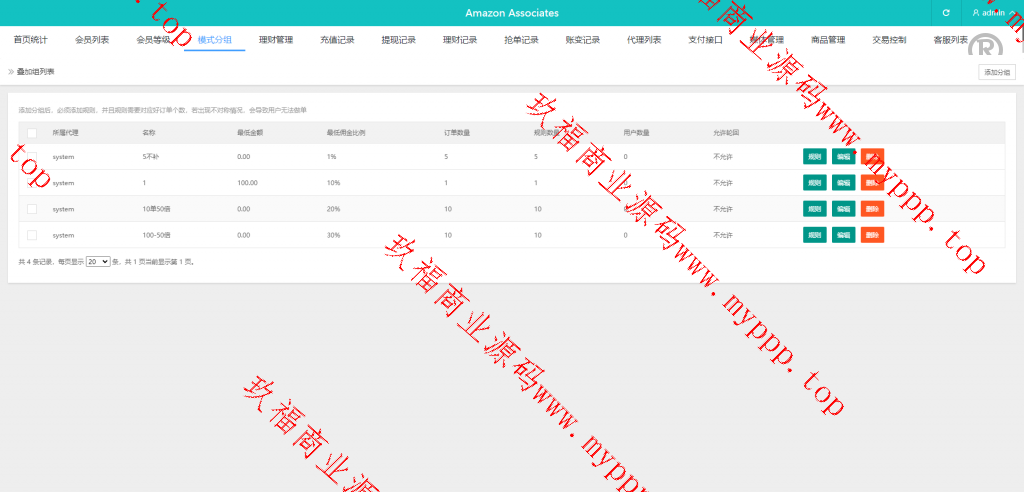The height and width of the screenshot is (492, 1024).
Task: Open the per-page count dropdown showing 20
Action: coord(97,261)
